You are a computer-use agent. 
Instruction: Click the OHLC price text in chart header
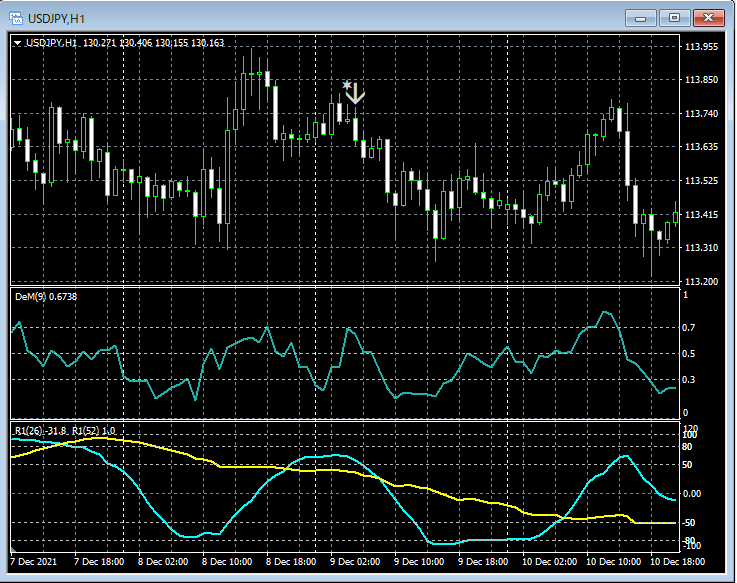154,43
